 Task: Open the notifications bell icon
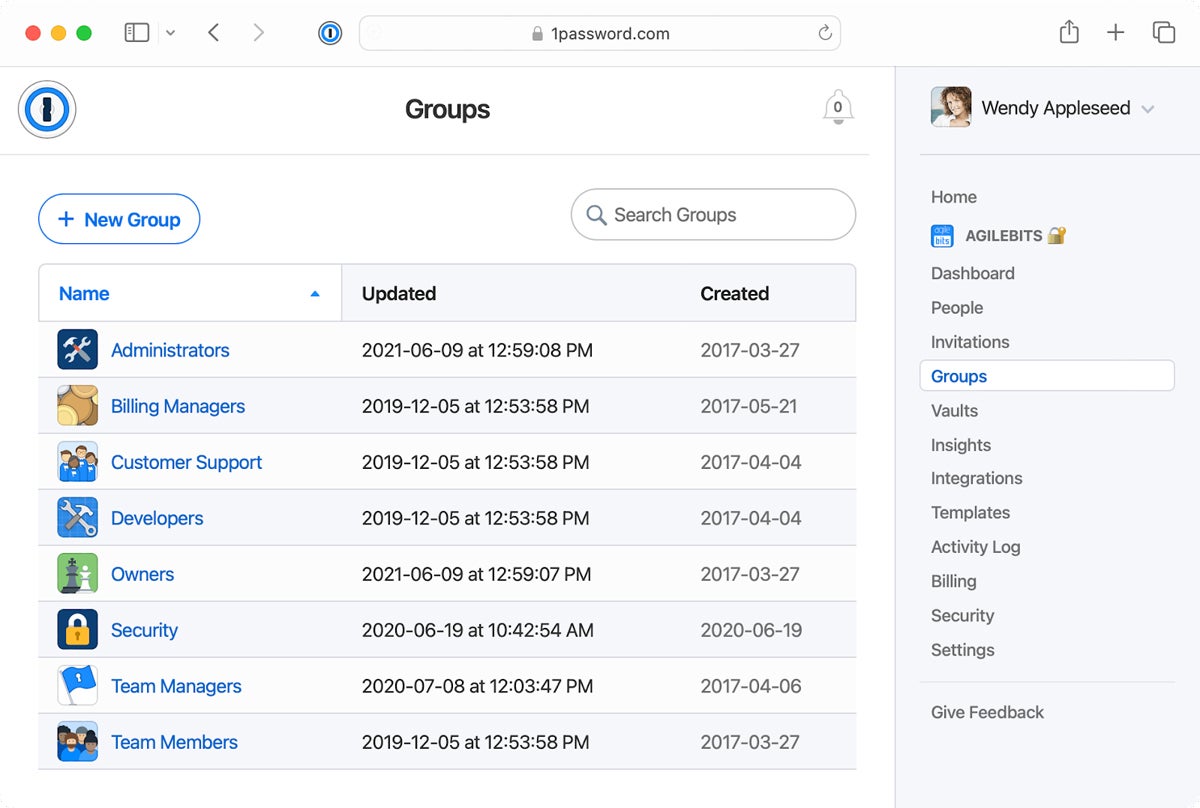coord(838,108)
